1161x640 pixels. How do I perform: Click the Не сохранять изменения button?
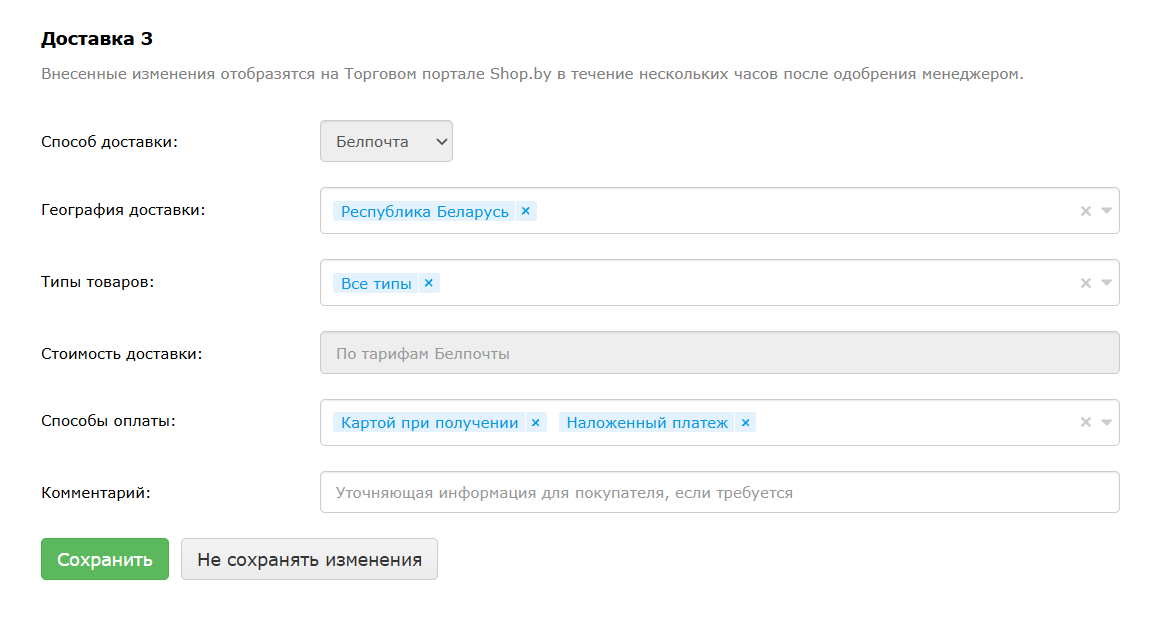click(309, 560)
